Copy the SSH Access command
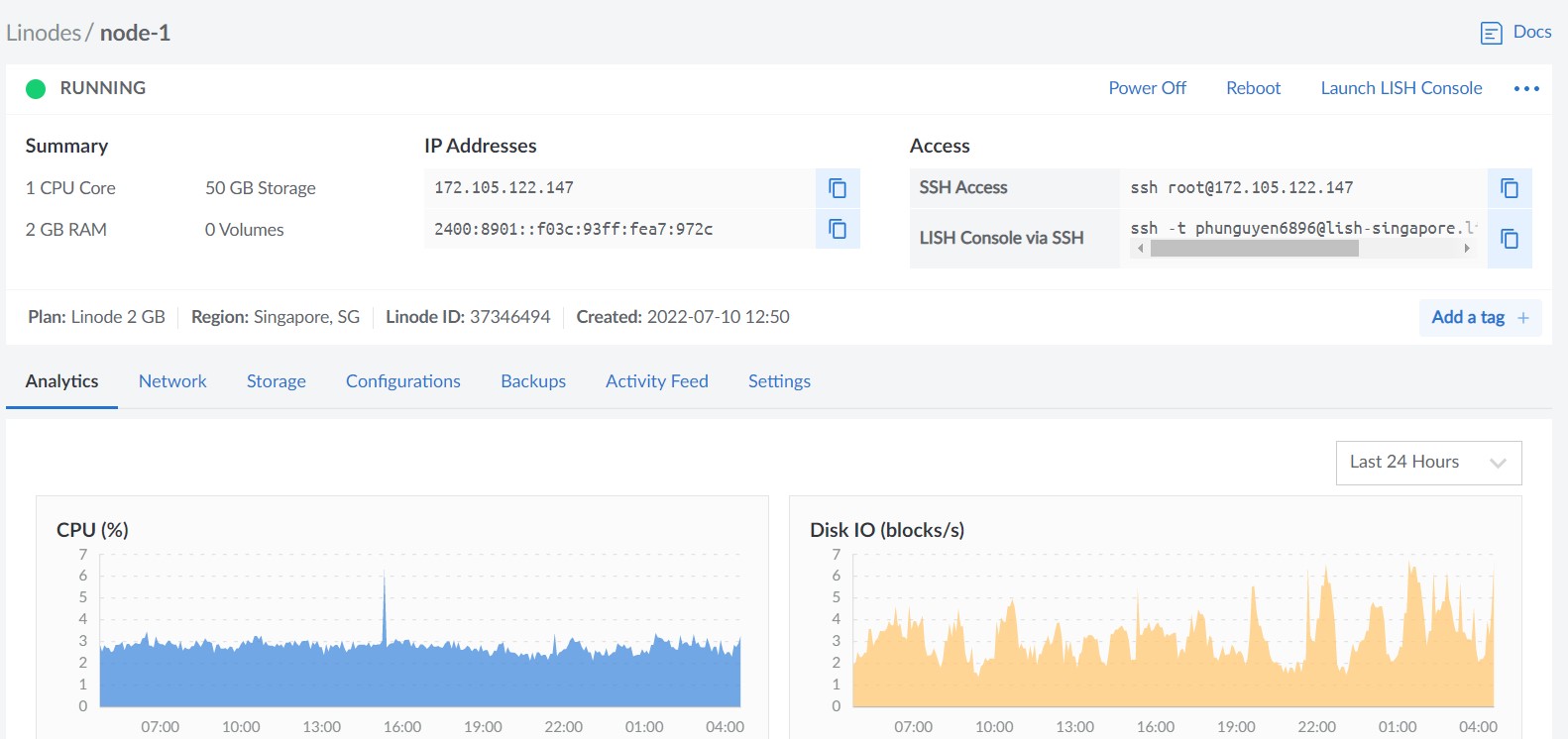The width and height of the screenshot is (1568, 739). point(1510,188)
